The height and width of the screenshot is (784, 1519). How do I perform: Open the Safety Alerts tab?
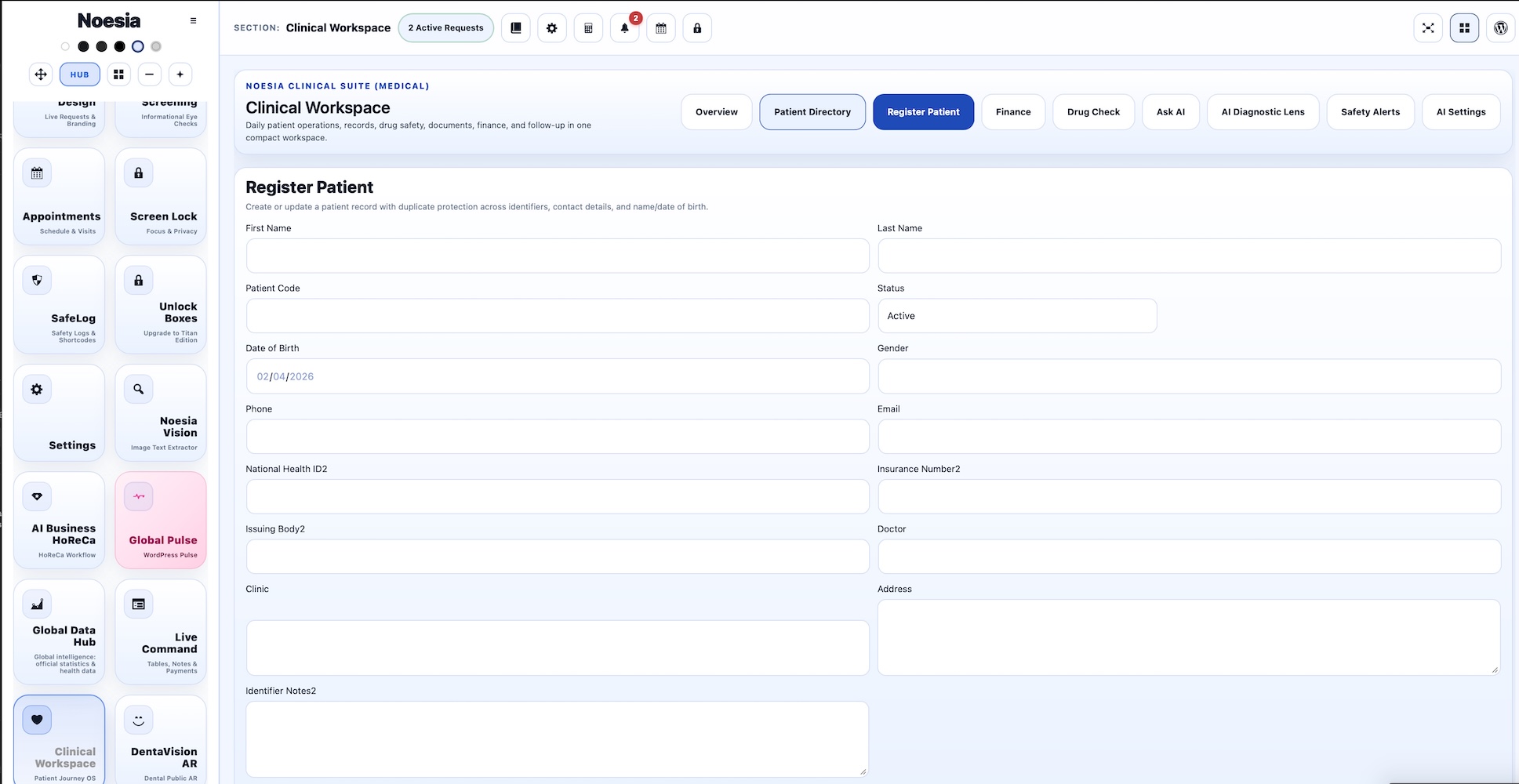tap(1370, 112)
